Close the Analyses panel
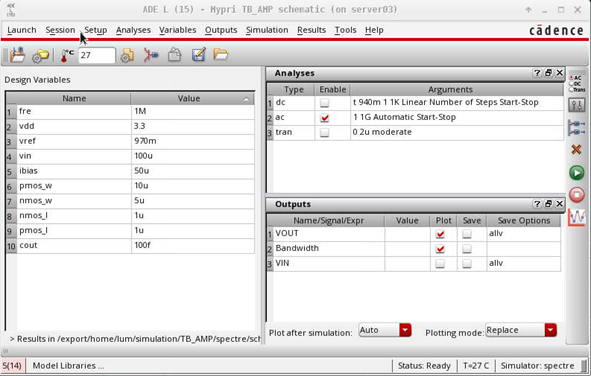Viewport: 591px width, 376px height. pyautogui.click(x=560, y=73)
